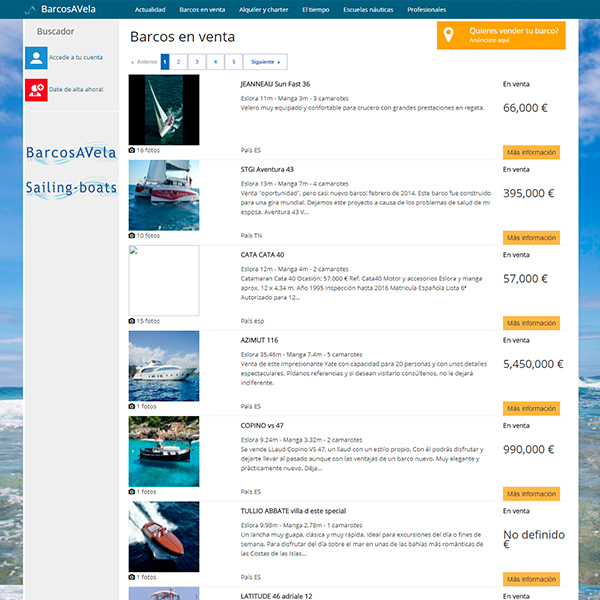The image size is (600, 600).
Task: Go to results page 2
Action: pyautogui.click(x=178, y=62)
